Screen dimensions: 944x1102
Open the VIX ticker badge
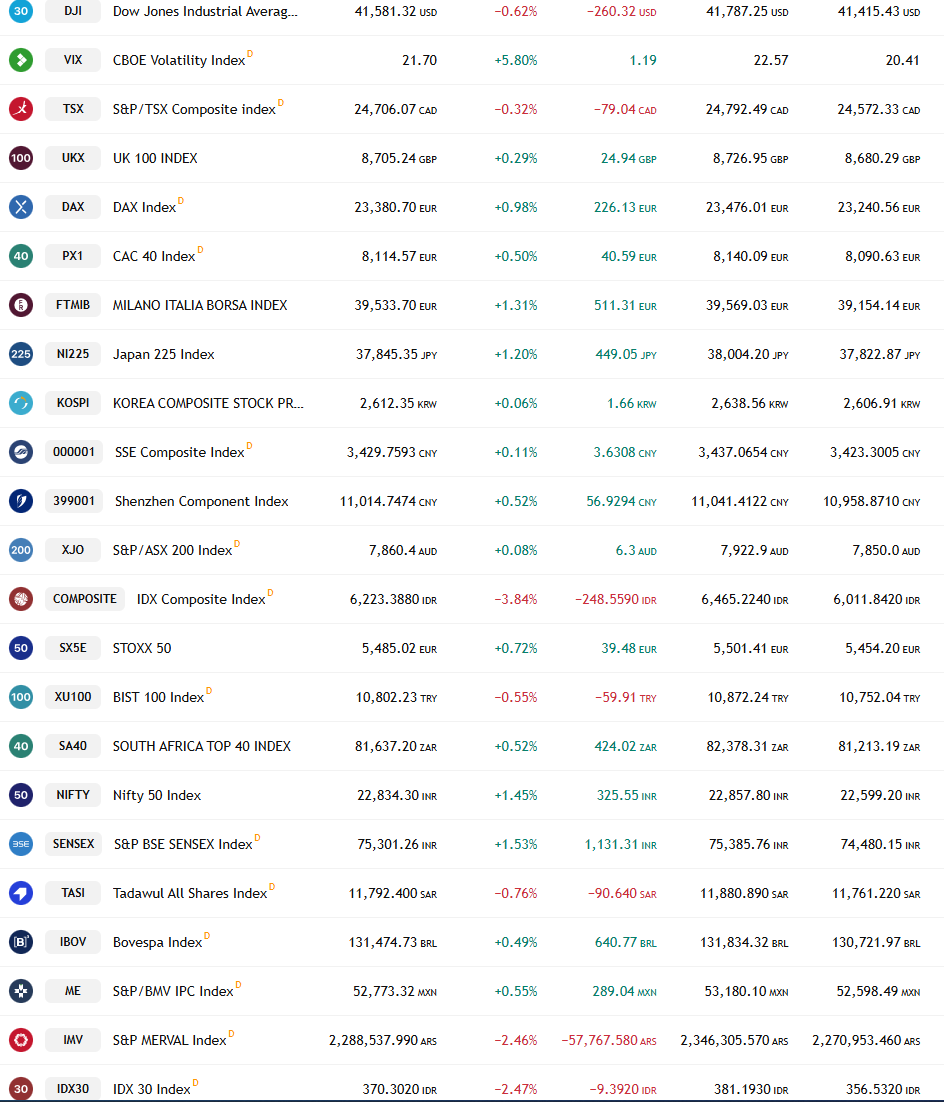tap(73, 60)
